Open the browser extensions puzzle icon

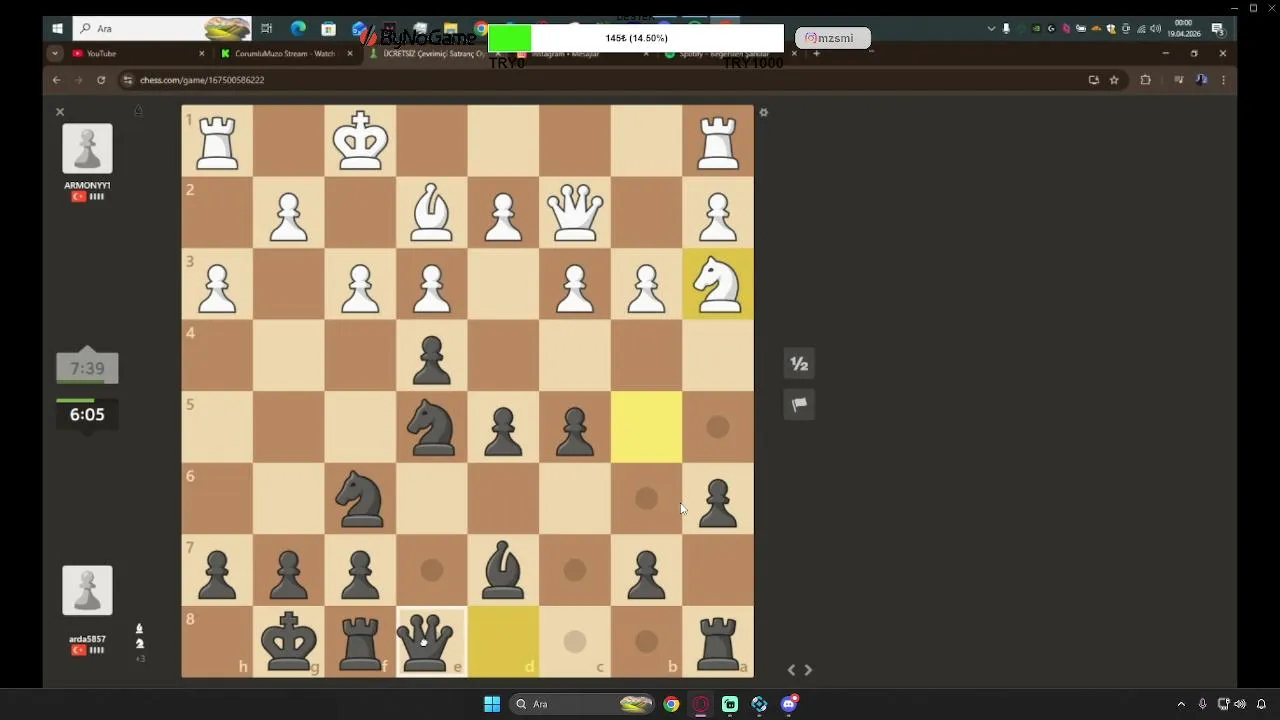1146,80
